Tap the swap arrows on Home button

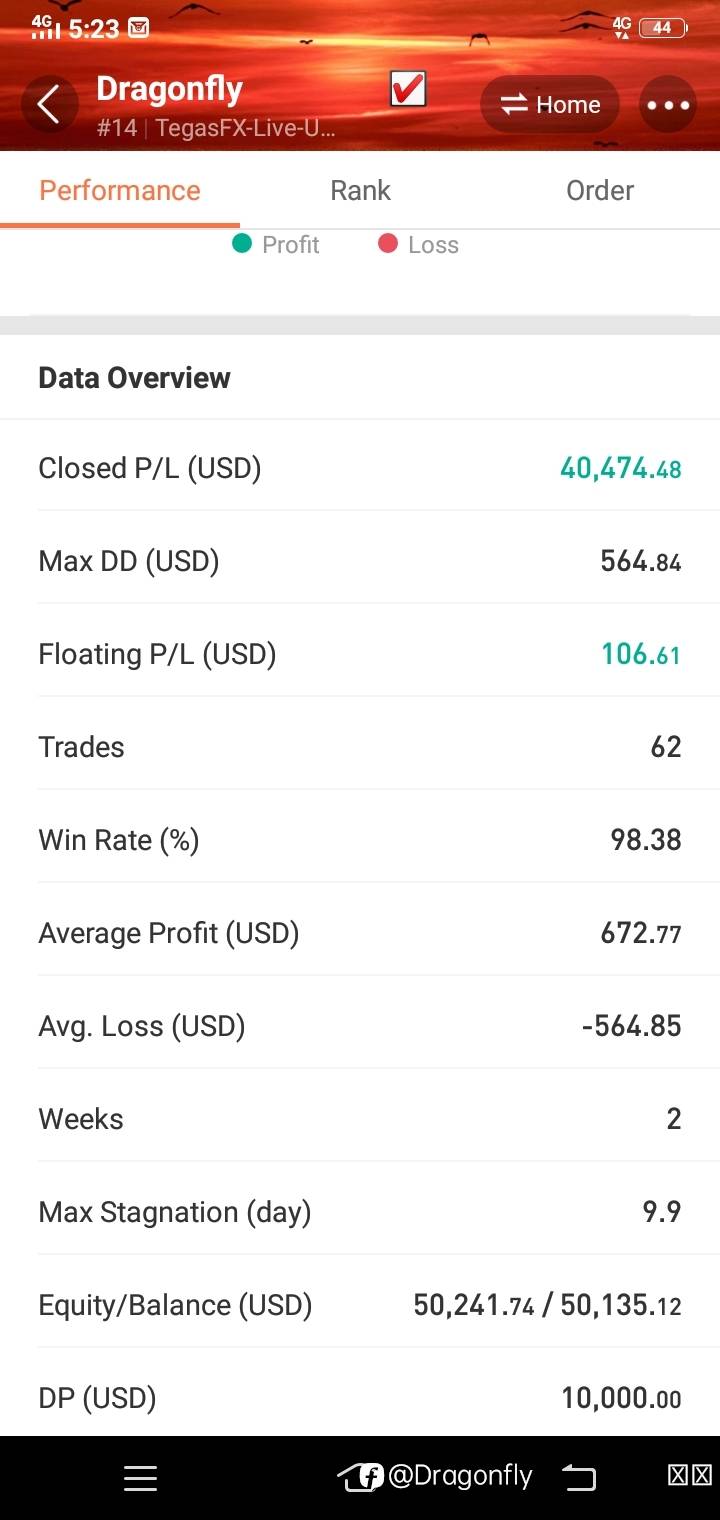(x=514, y=105)
